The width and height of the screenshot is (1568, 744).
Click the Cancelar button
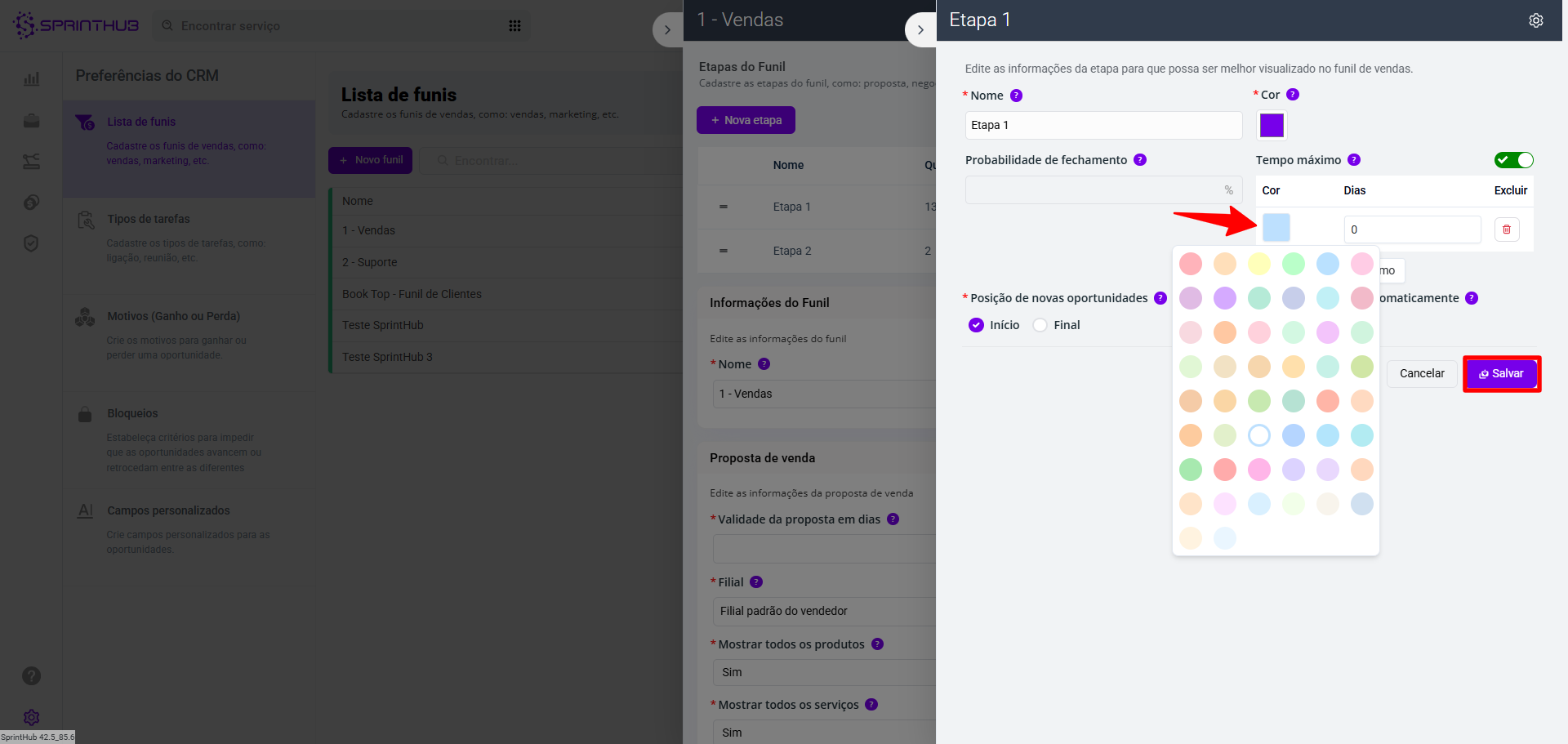[1421, 373]
